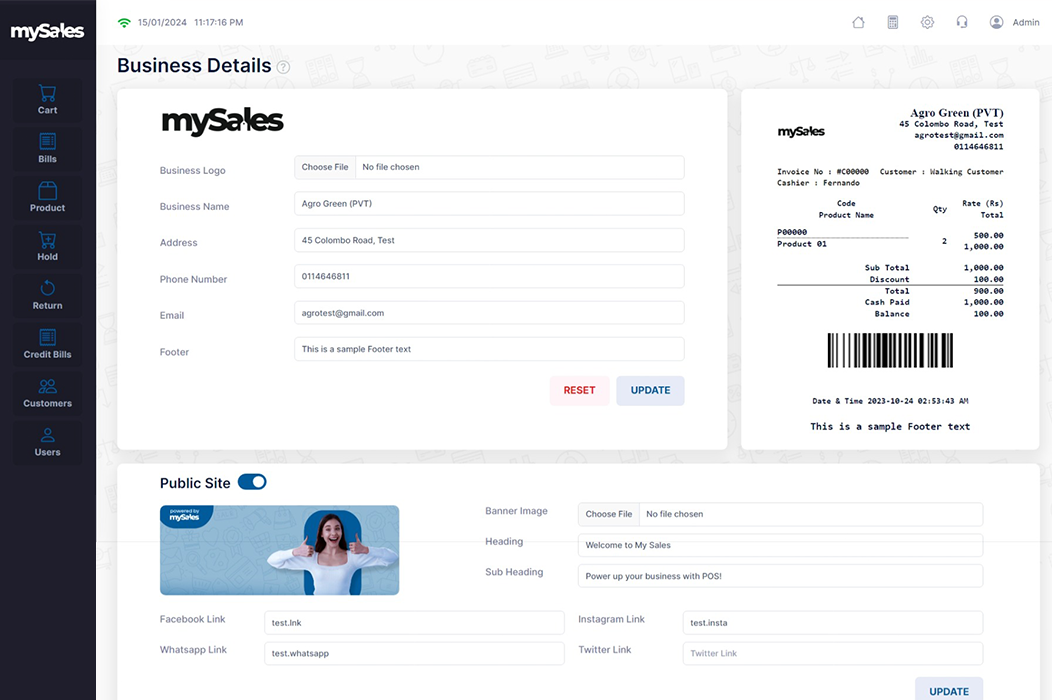
Task: Open Credit Bills from sidebar
Action: (x=47, y=344)
